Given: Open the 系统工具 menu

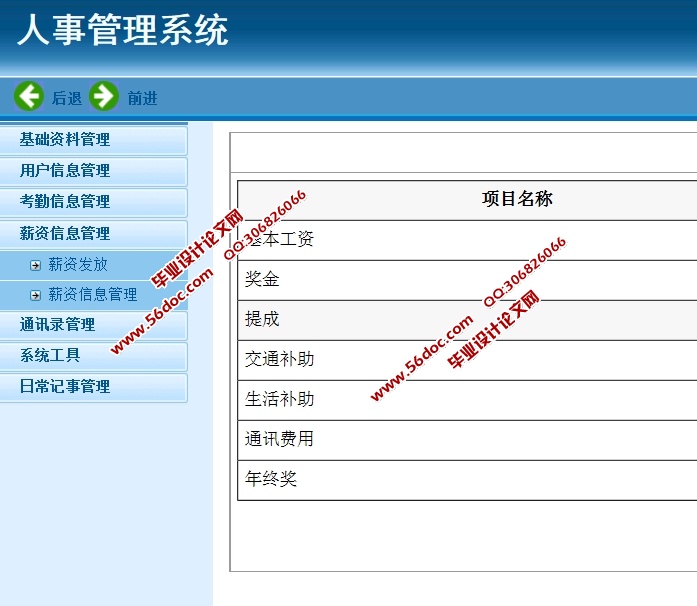Looking at the screenshot, I should [50, 356].
